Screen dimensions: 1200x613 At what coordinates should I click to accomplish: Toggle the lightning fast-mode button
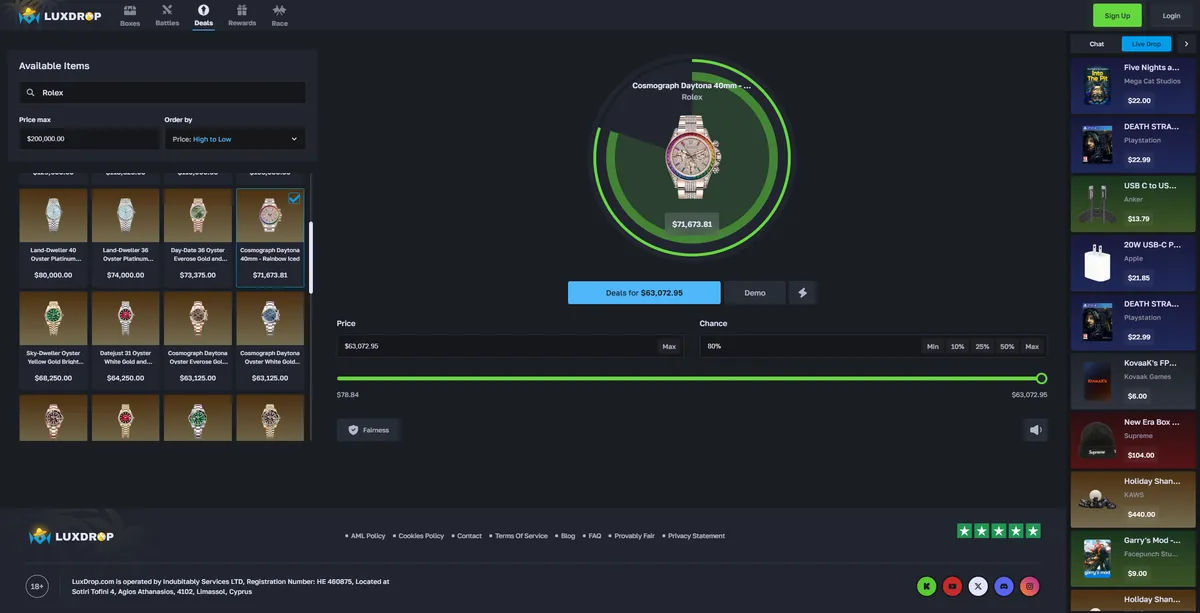click(x=802, y=293)
